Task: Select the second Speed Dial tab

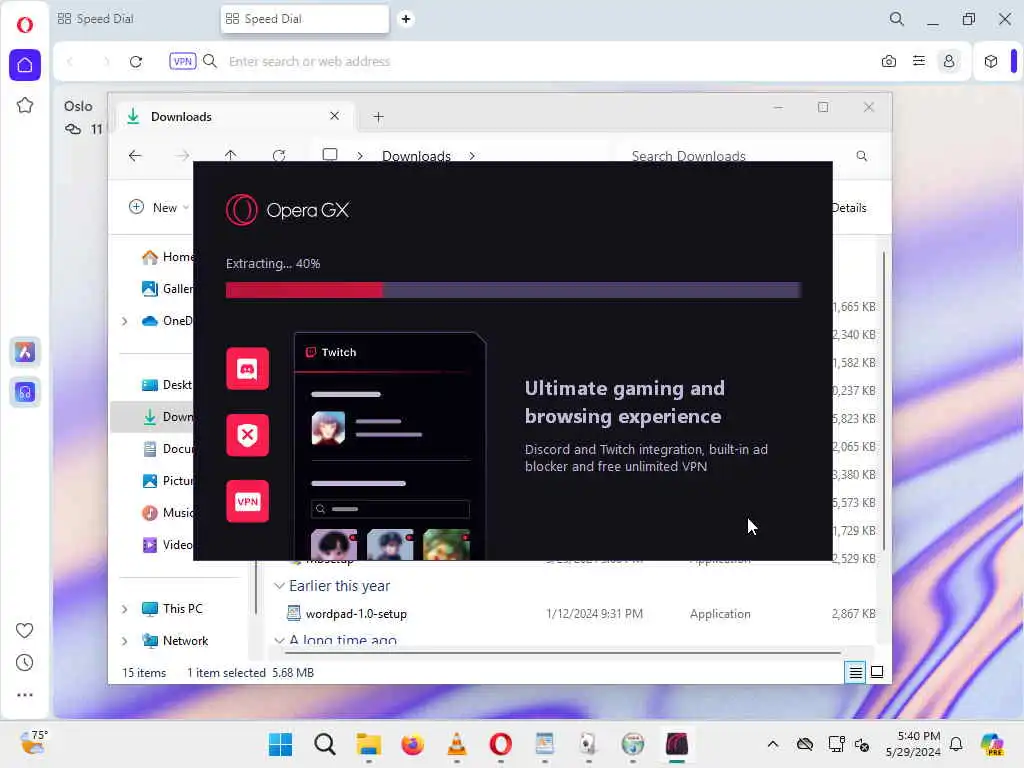Action: coord(304,19)
